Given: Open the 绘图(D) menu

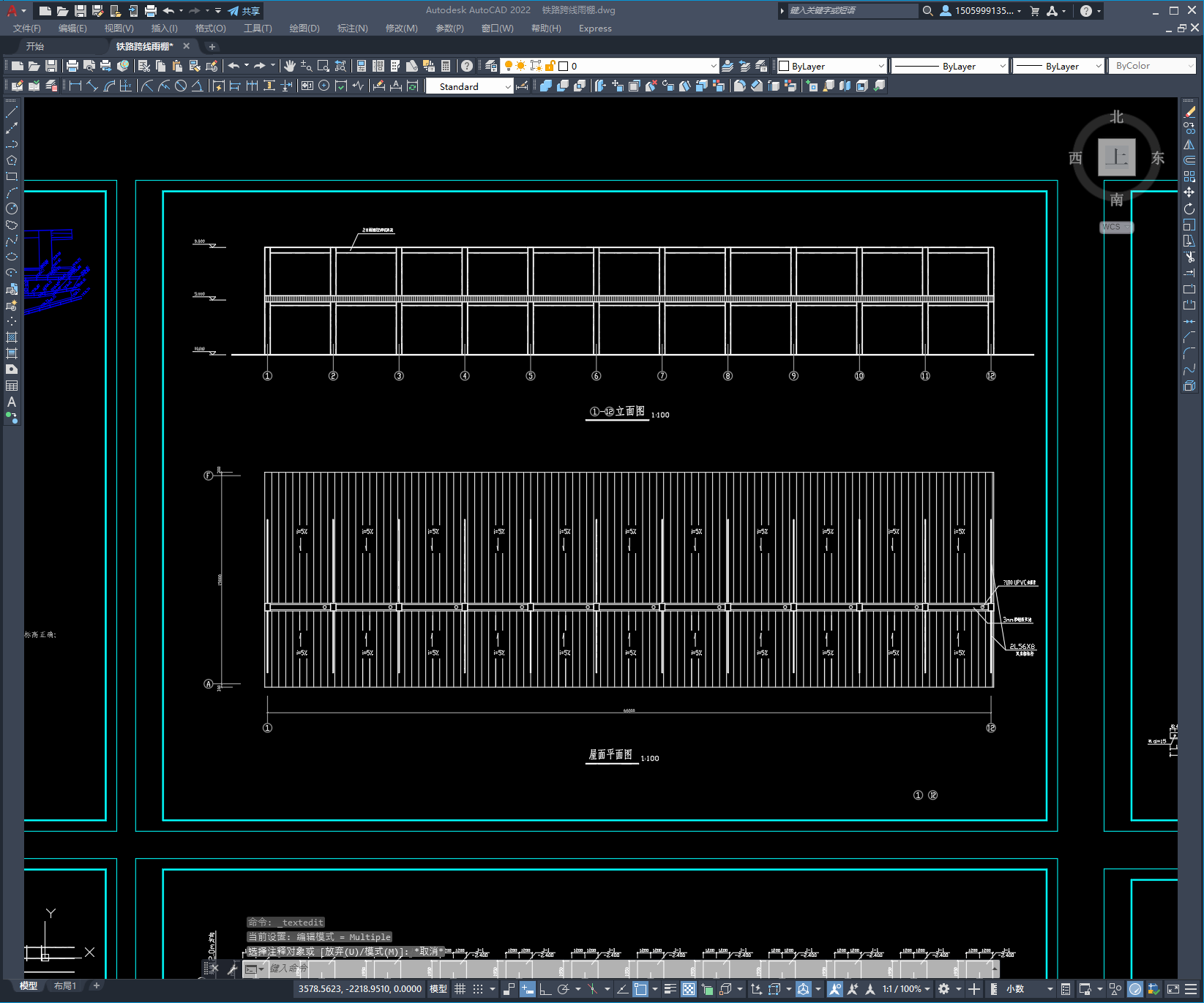Looking at the screenshot, I should [x=304, y=29].
